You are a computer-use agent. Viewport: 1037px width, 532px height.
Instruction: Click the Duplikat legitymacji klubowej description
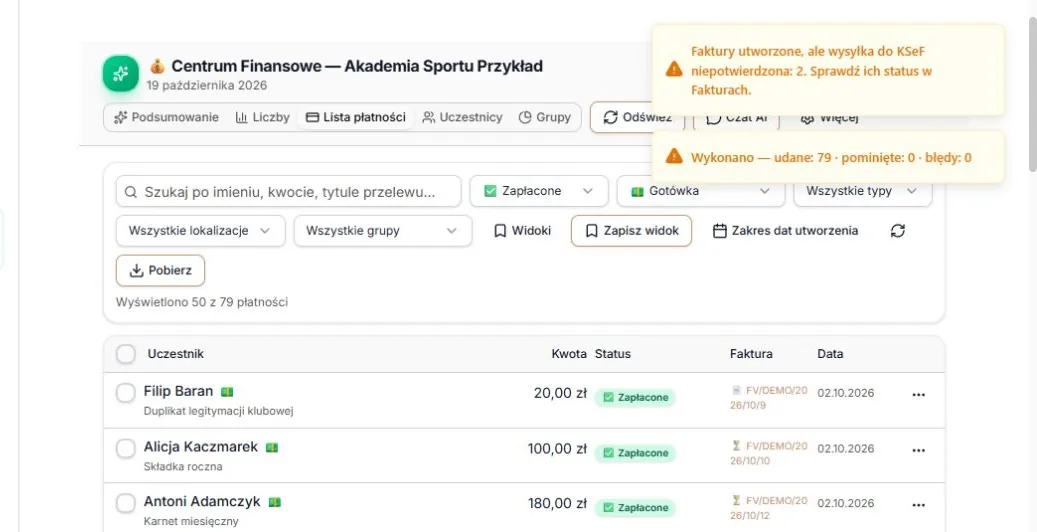218,411
